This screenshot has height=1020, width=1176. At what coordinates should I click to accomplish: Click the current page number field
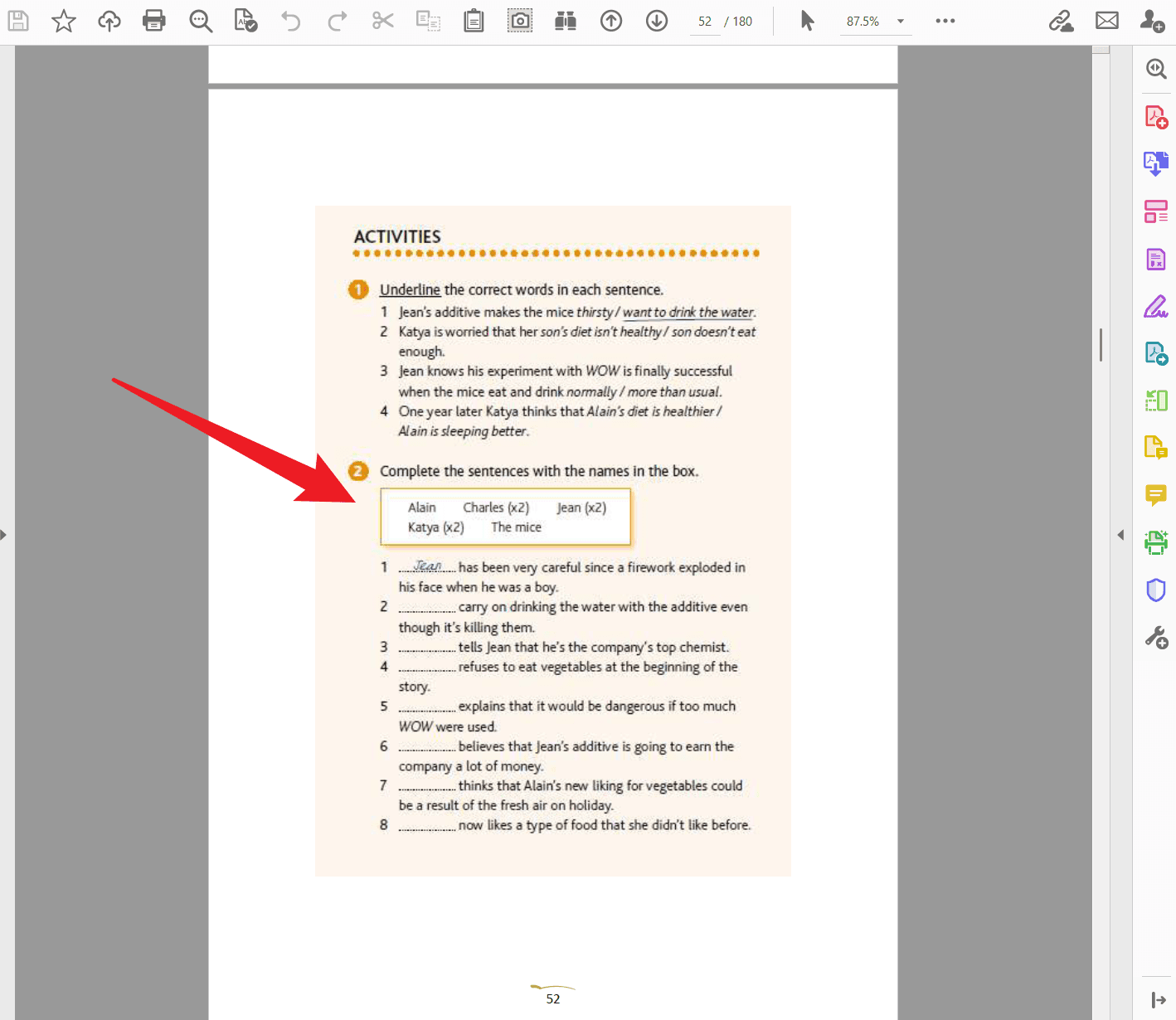pyautogui.click(x=705, y=22)
